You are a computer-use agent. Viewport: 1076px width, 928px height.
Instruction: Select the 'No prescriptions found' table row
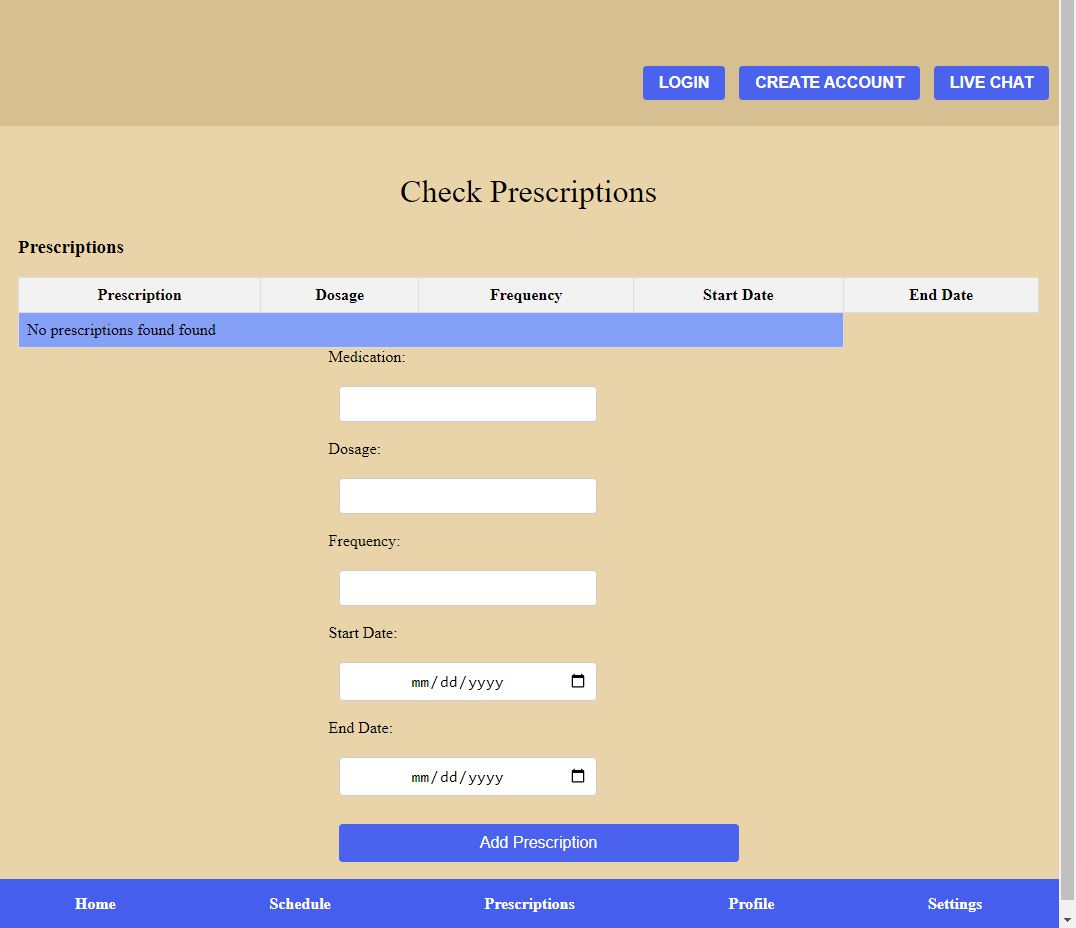430,330
